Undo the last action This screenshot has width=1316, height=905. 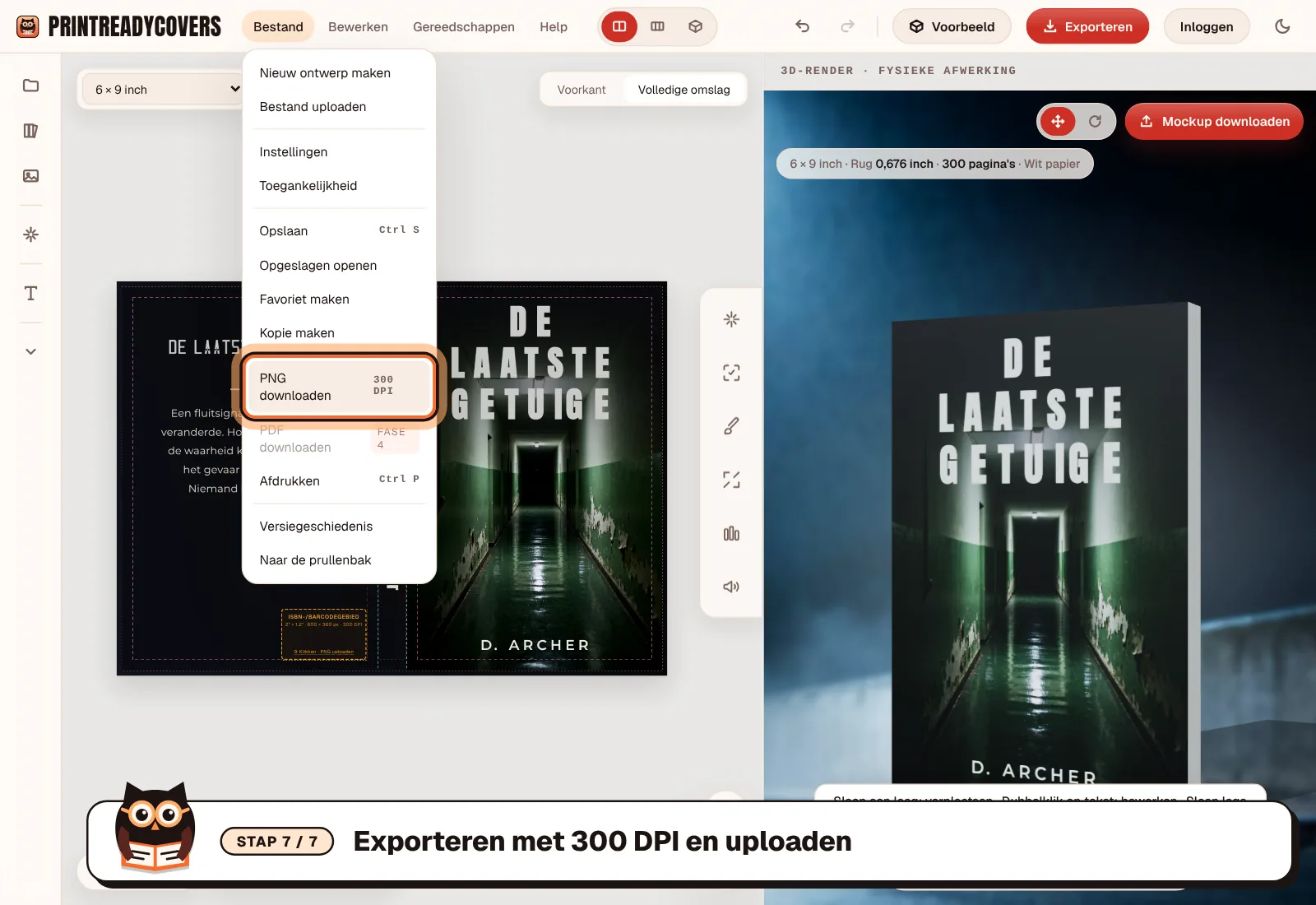click(803, 27)
